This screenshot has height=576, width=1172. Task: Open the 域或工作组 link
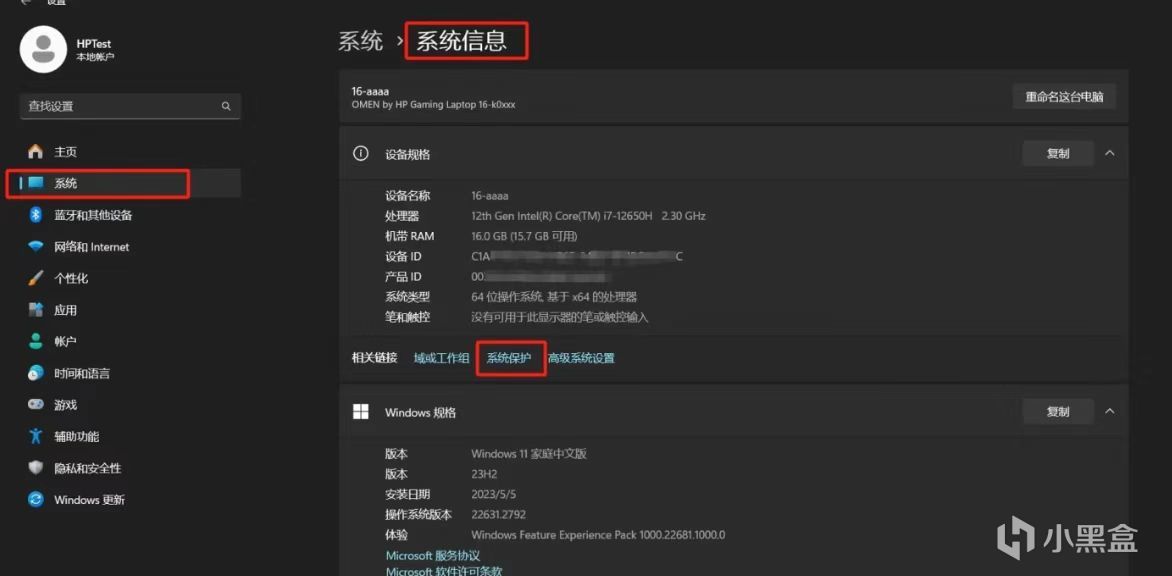coord(441,358)
